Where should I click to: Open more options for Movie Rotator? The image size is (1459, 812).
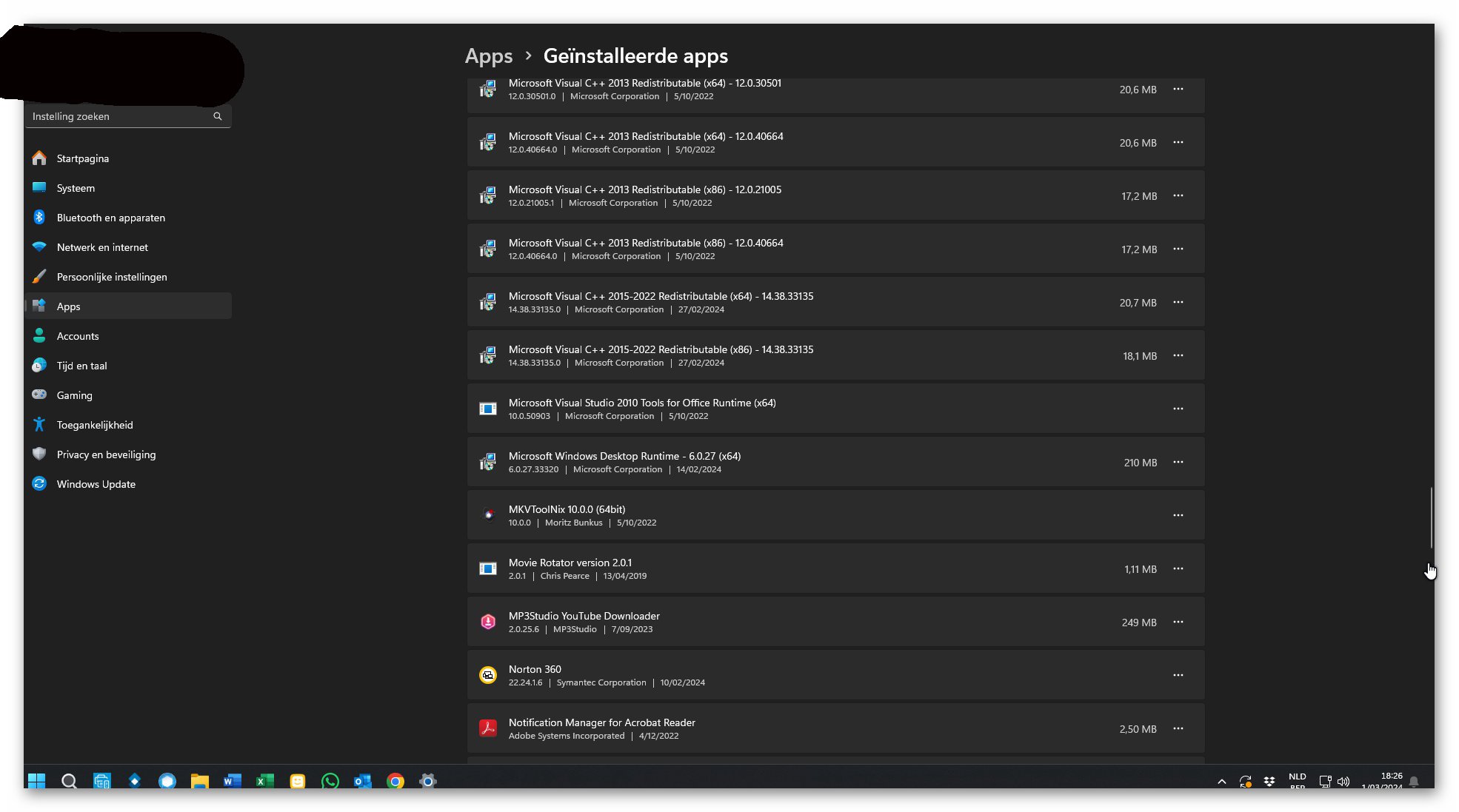(x=1178, y=568)
